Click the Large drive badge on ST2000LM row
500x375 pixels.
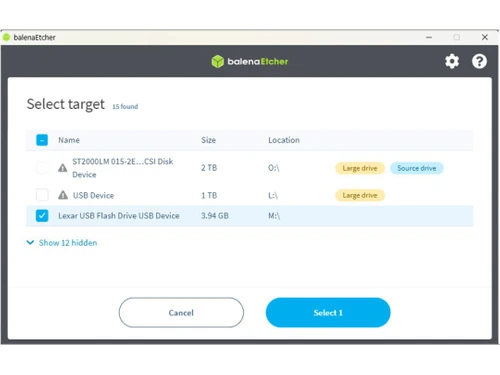point(360,168)
